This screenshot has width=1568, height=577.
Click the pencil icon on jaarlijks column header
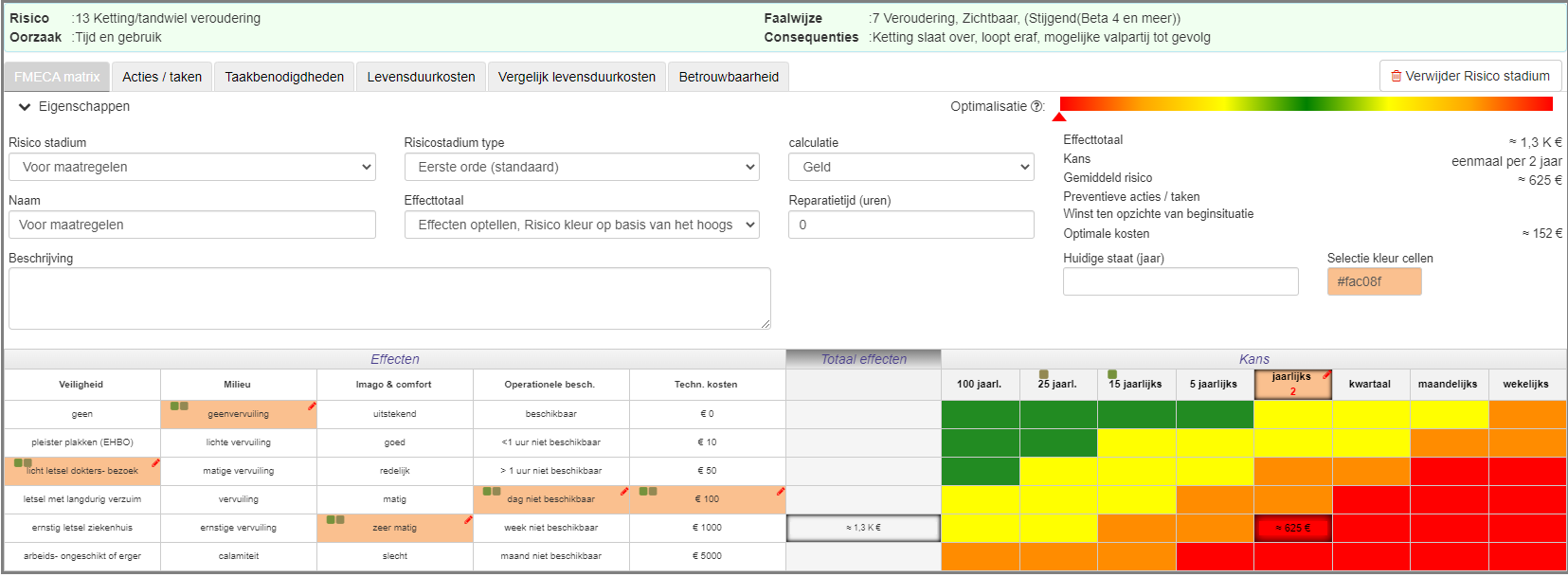pyautogui.click(x=1326, y=376)
